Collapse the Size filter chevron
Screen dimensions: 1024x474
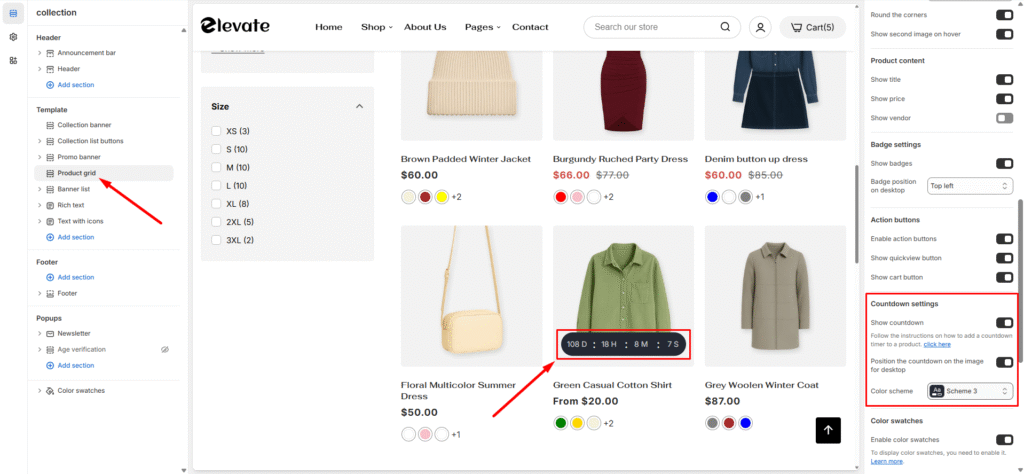[359, 106]
